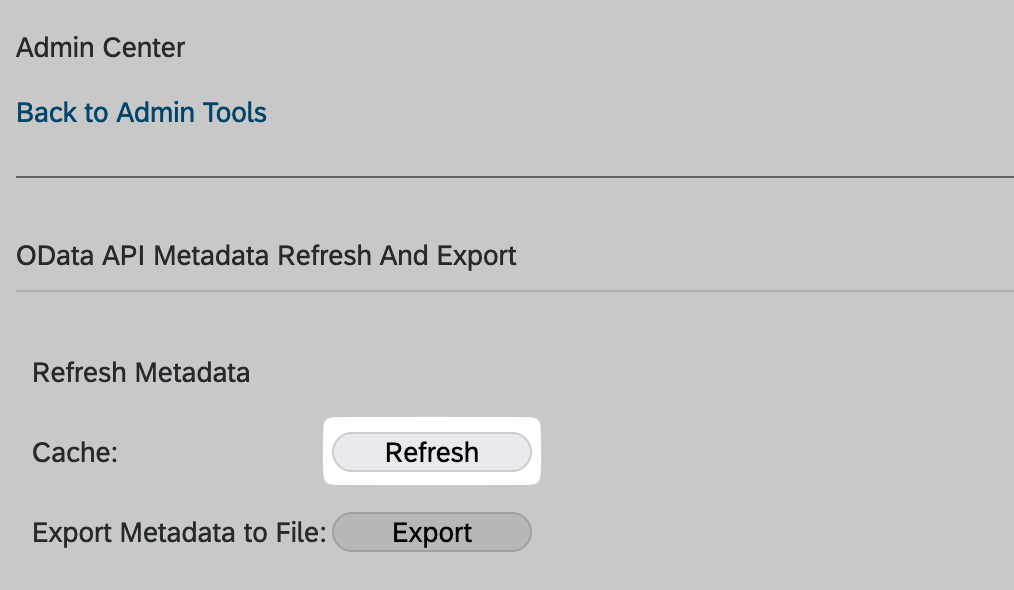Screen dimensions: 1014x590
Task: Open the Back to Admin Tools link
Action: [x=141, y=113]
